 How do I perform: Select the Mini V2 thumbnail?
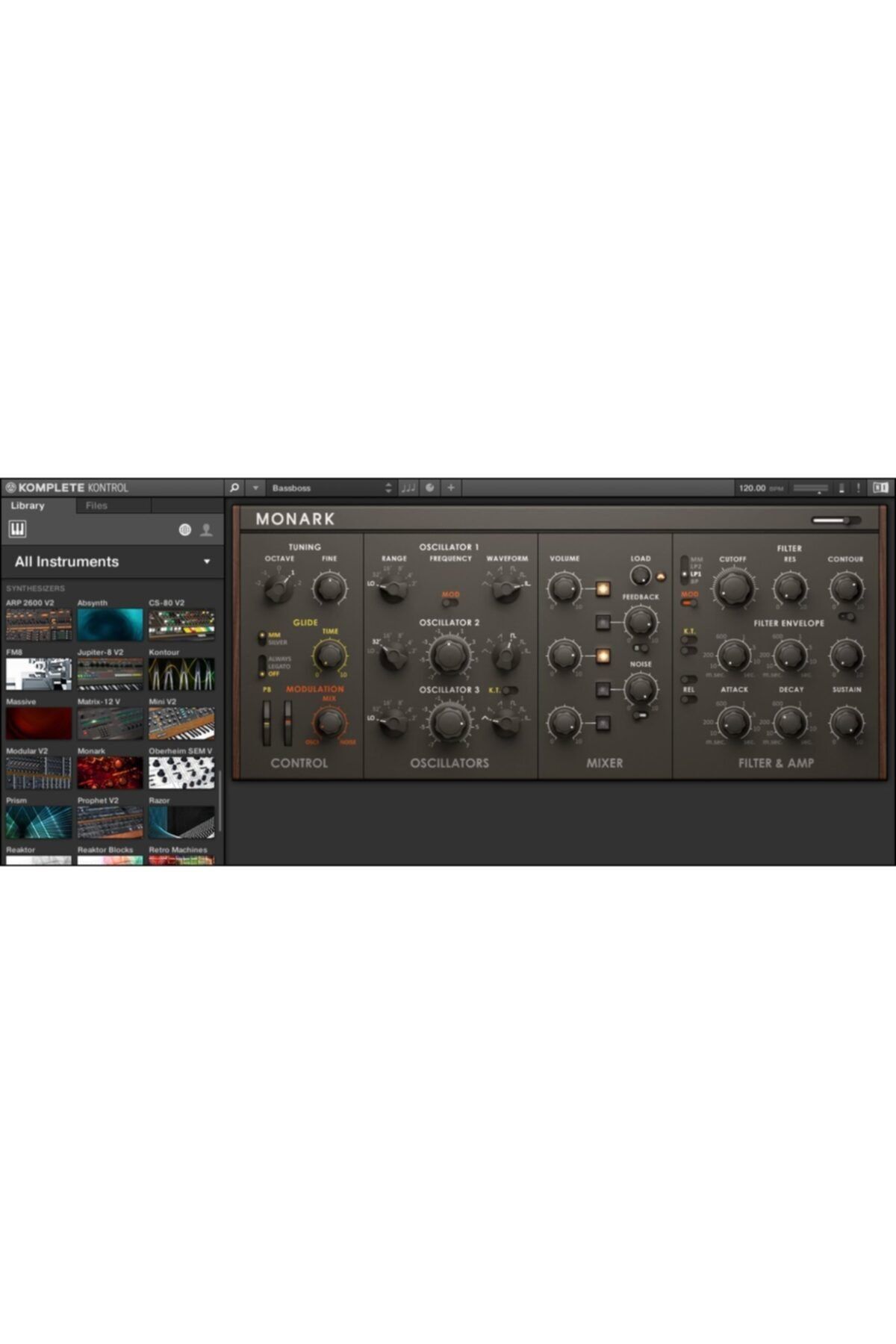pos(181,724)
